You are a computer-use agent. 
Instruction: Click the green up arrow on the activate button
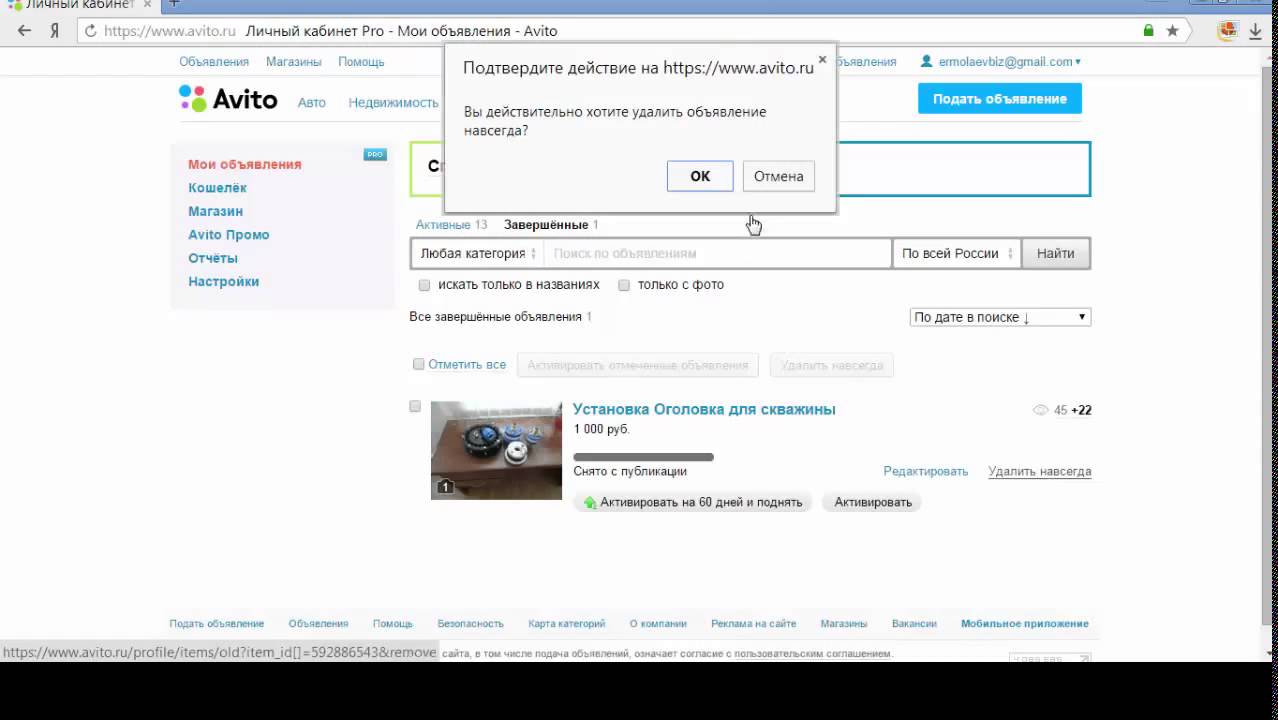590,502
